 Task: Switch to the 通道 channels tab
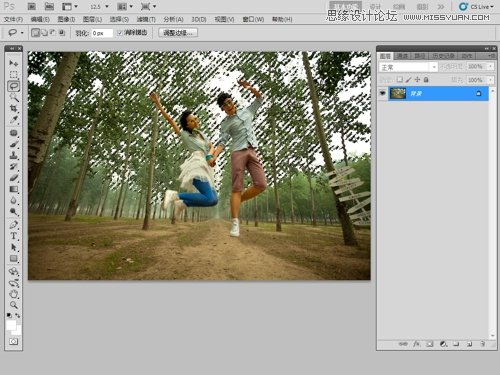[x=402, y=56]
